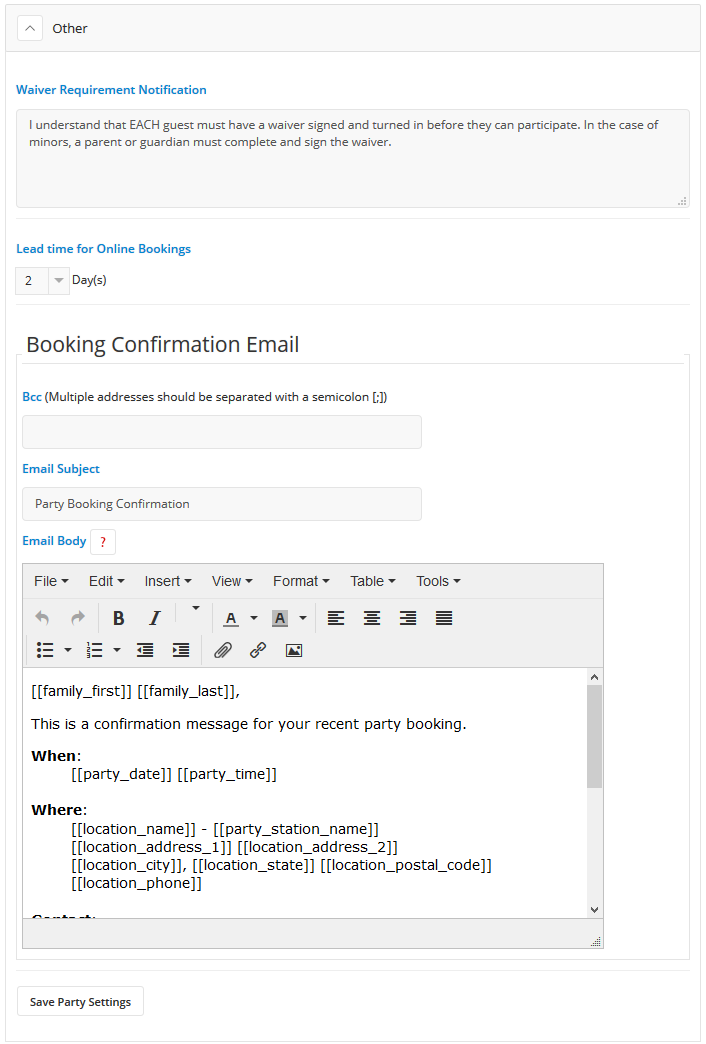Toggle italic formatting in the email editor
The width and height of the screenshot is (706, 1044).
(154, 617)
